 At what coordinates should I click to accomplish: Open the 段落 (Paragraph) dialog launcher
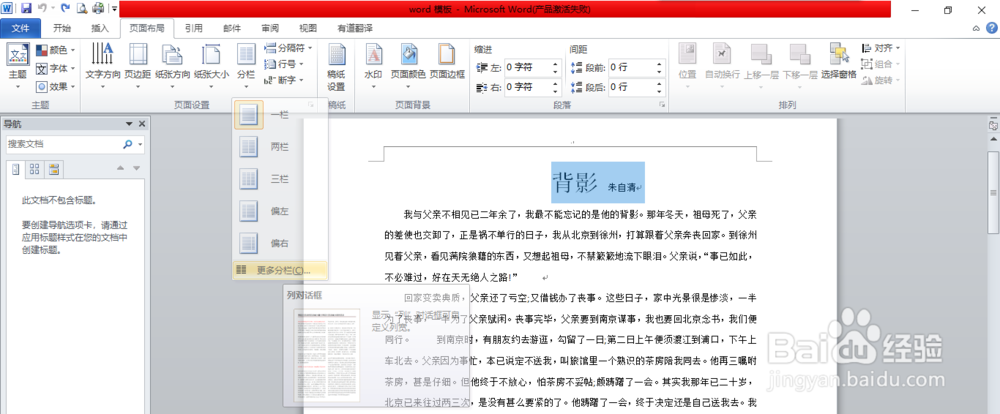click(661, 104)
